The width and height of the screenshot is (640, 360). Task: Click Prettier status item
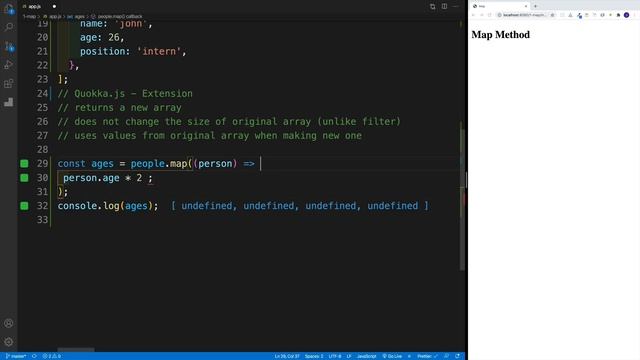(x=427, y=356)
